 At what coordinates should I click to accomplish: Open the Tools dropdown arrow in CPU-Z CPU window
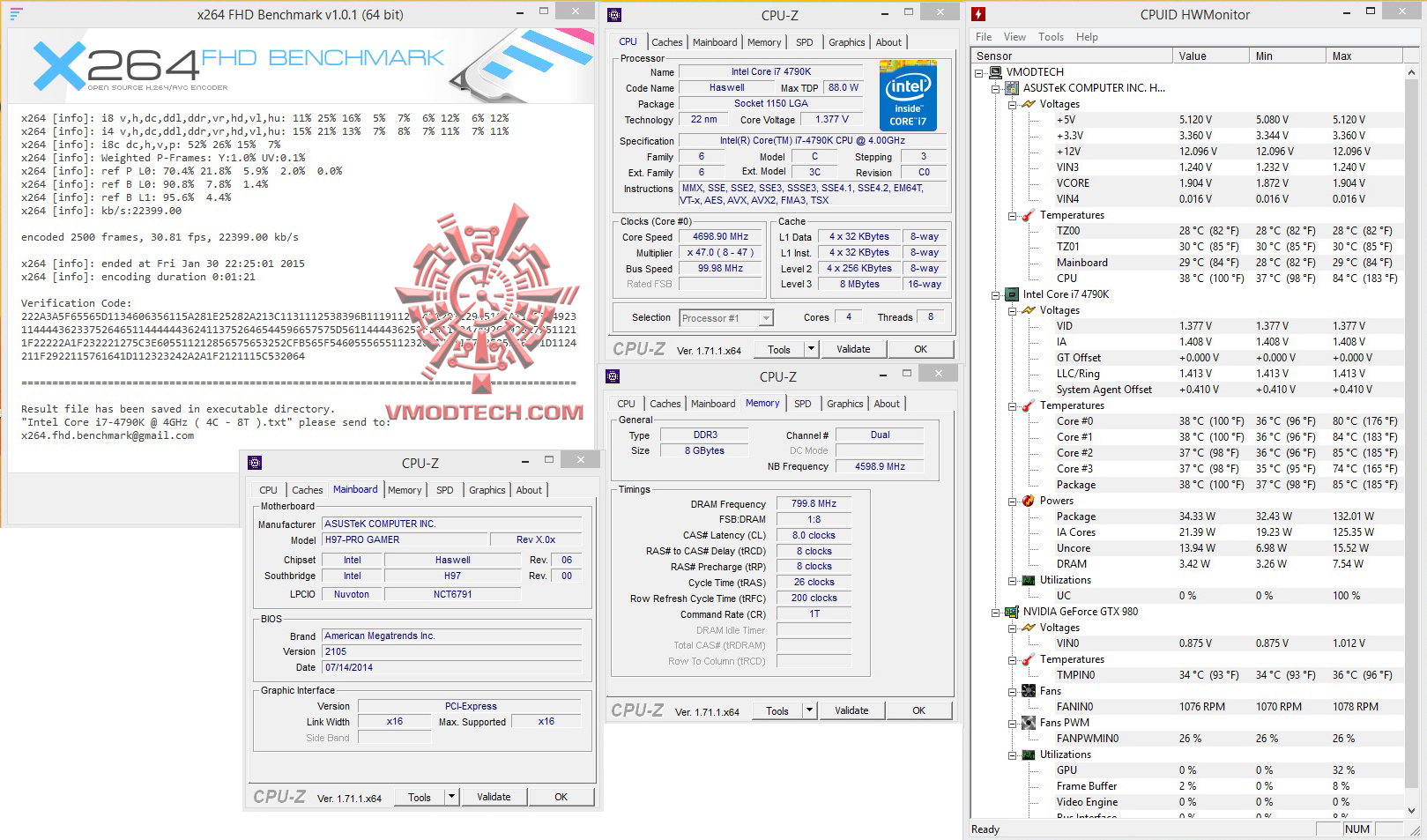coord(812,349)
